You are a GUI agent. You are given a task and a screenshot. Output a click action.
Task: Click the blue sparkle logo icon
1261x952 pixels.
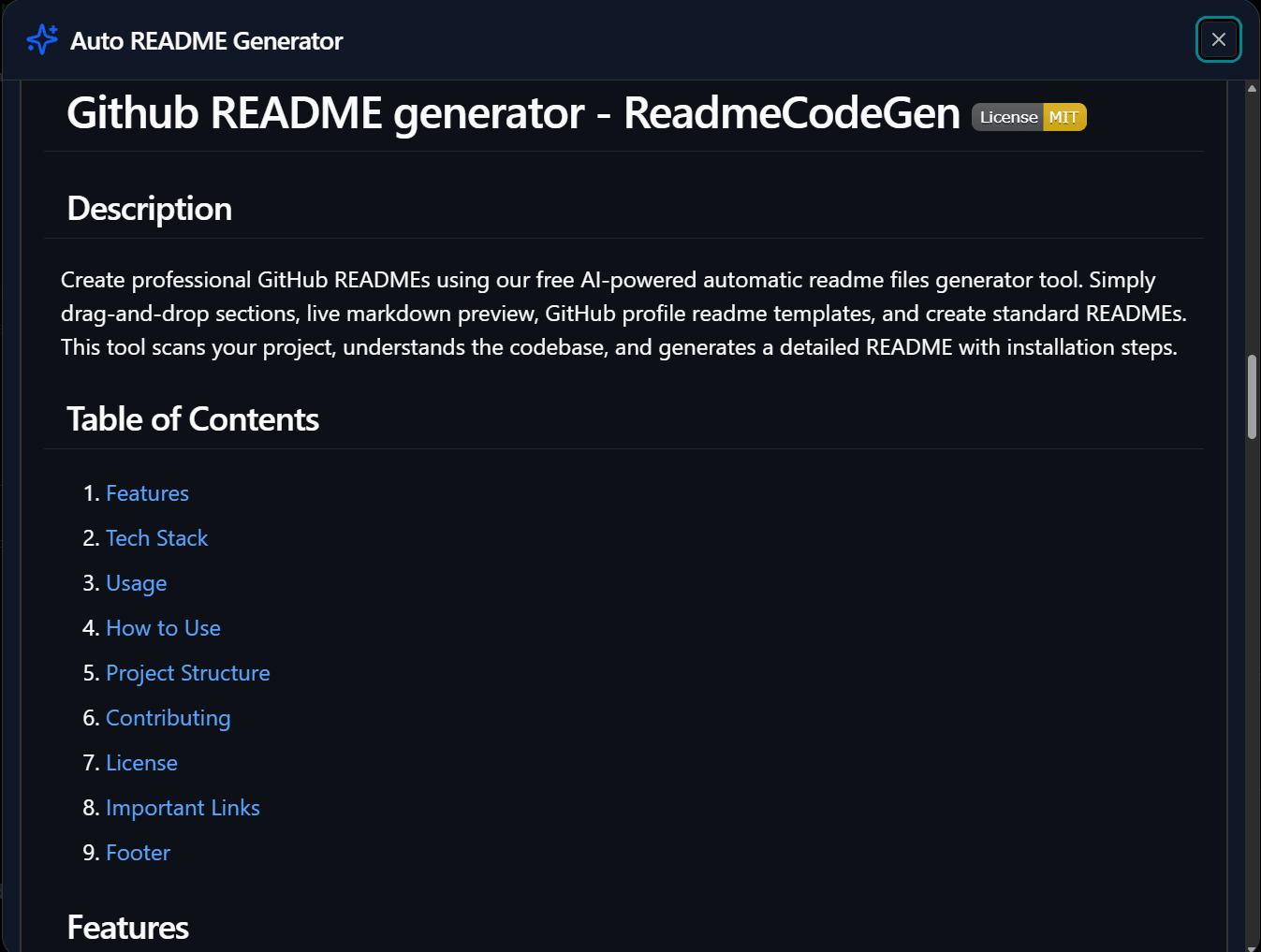(x=42, y=40)
